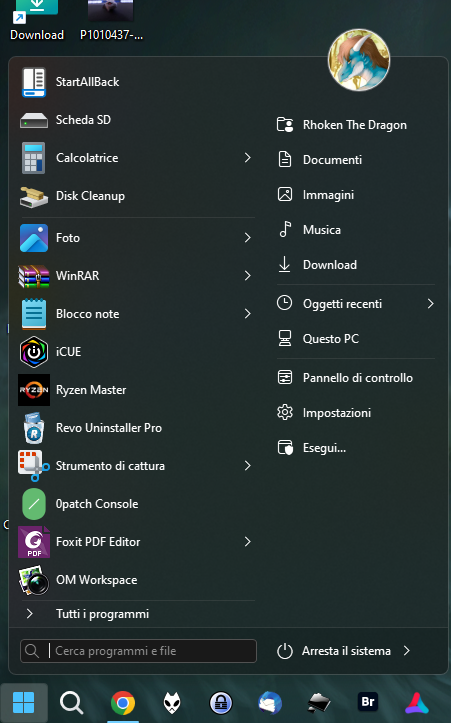This screenshot has width=451, height=723.
Task: Open Adobe Bridge from taskbar
Action: (368, 702)
